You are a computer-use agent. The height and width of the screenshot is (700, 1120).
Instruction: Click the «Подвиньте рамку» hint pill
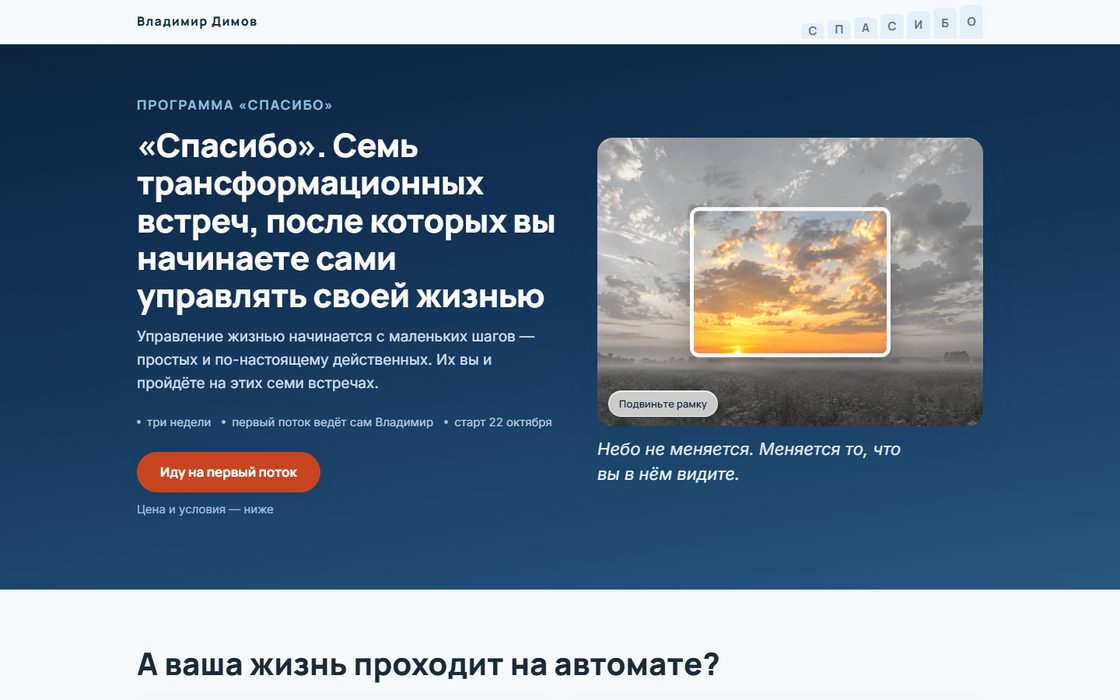663,404
